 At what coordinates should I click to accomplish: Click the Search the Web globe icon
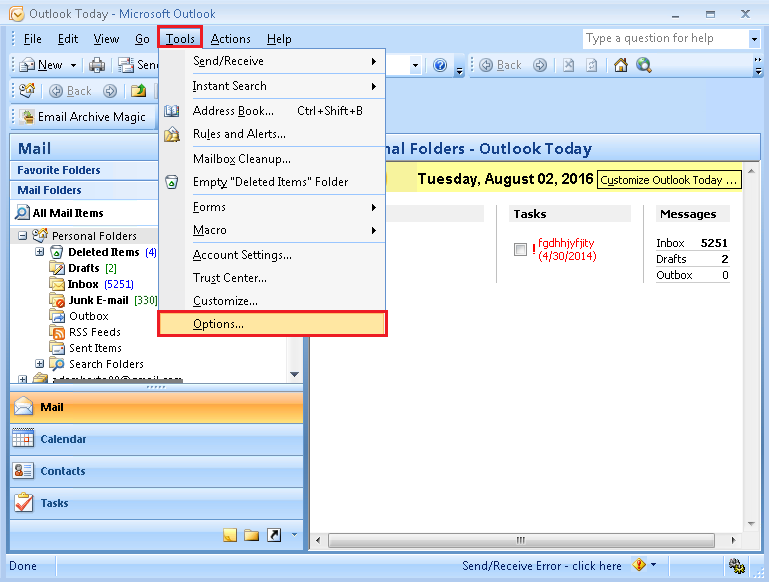coord(643,65)
